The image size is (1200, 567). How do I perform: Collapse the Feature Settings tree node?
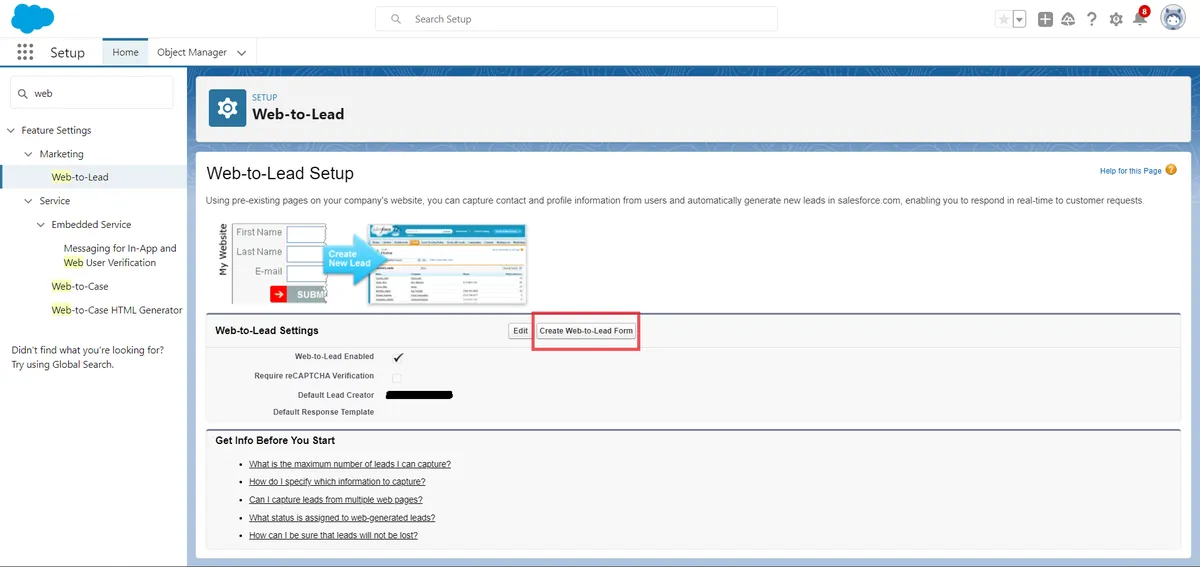11,131
